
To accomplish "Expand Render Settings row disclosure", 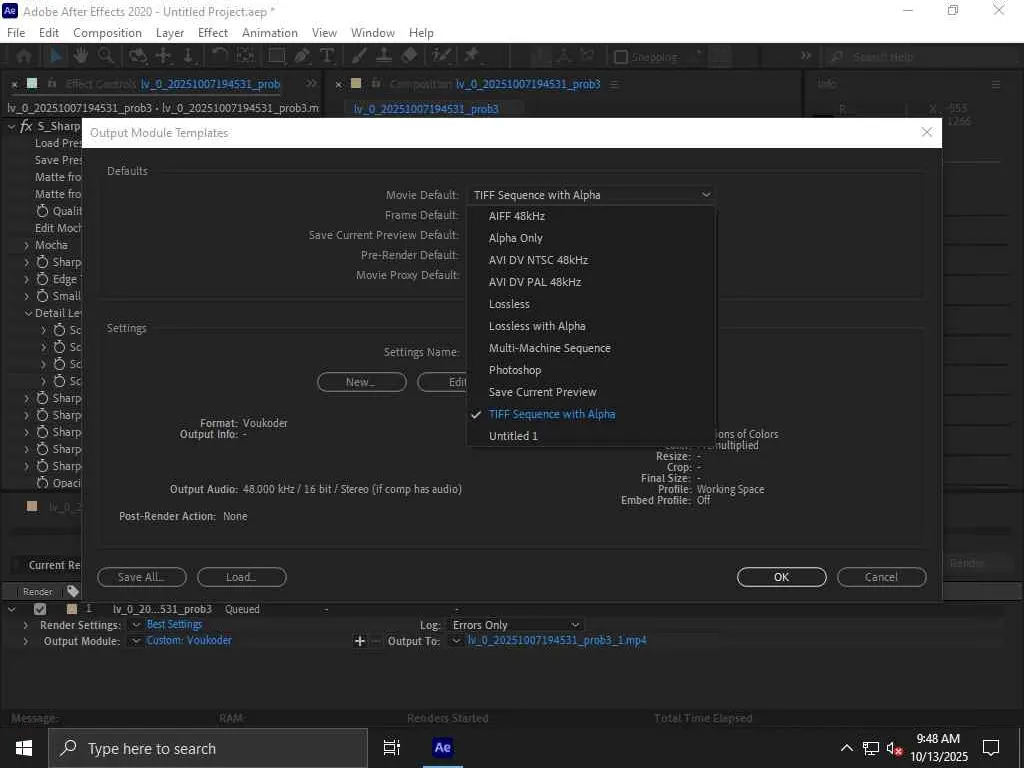I will coord(25,625).
